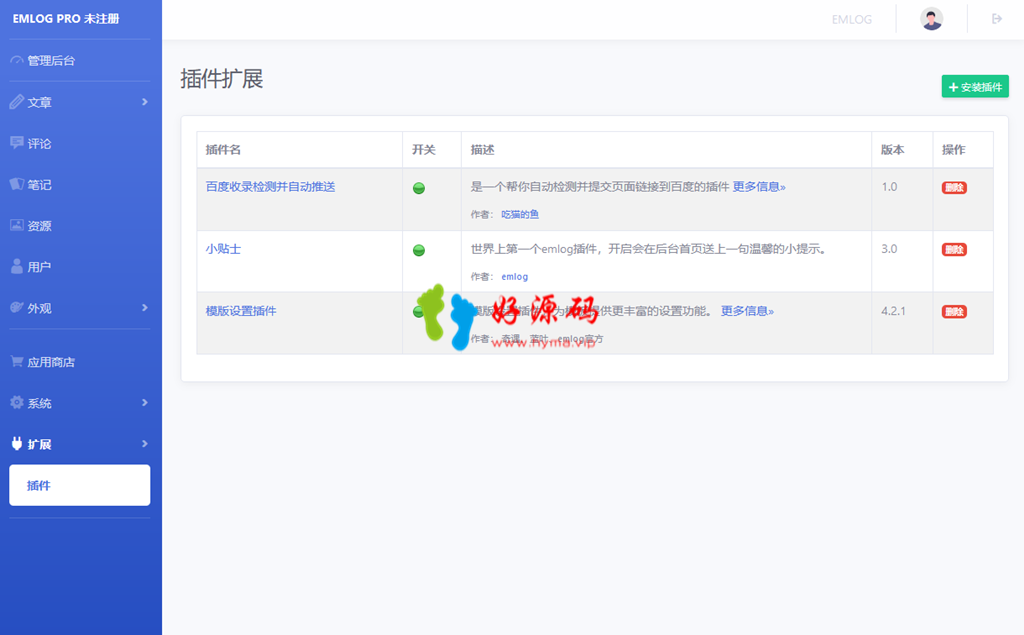Image resolution: width=1024 pixels, height=635 pixels.
Task: Delete the 百度收录检测并自动推送 plugin
Action: coord(954,187)
